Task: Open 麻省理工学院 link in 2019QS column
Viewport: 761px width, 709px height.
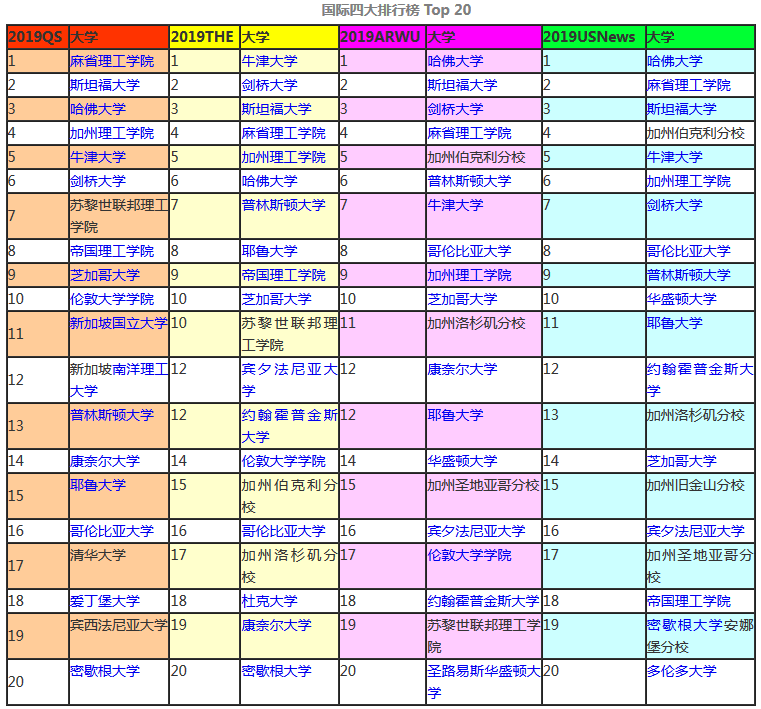Action: 112,61
